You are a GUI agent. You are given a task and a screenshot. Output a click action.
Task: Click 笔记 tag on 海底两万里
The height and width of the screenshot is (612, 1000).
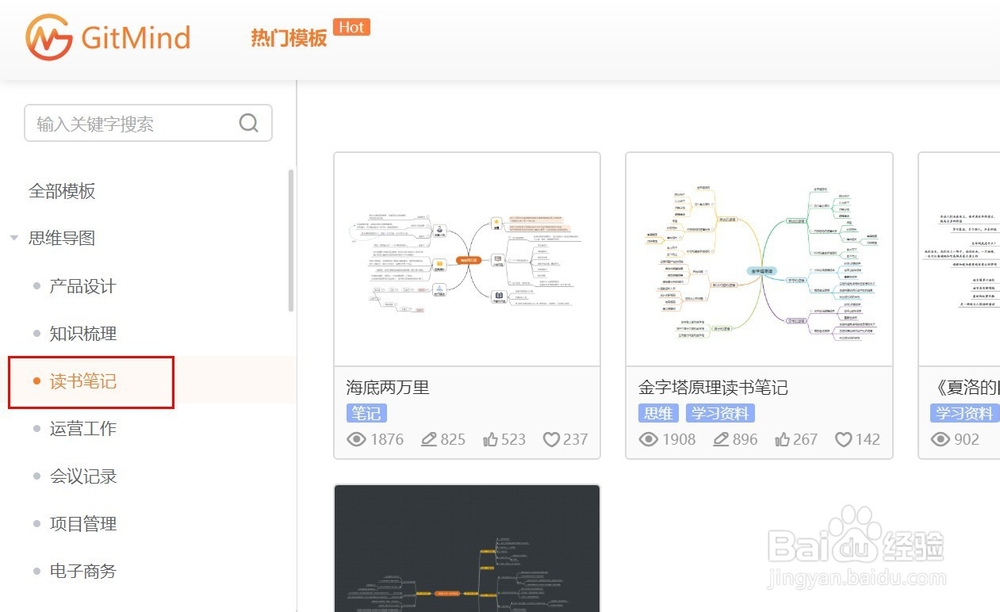tap(366, 413)
